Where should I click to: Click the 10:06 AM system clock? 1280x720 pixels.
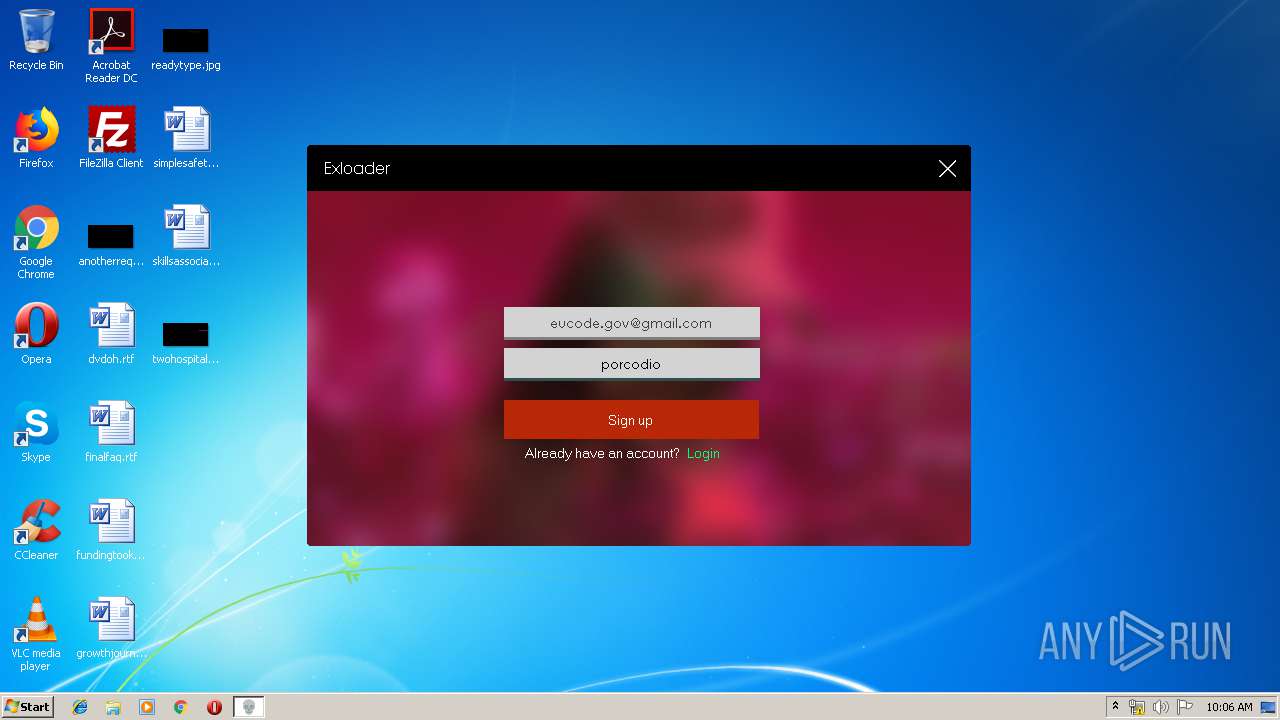(x=1229, y=707)
